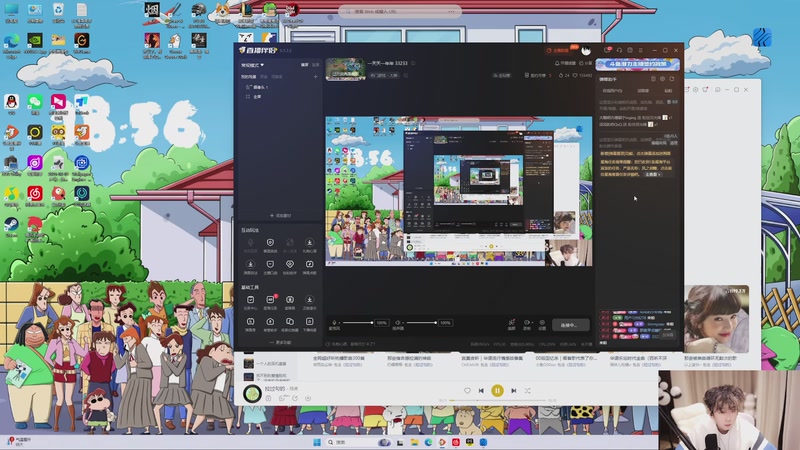This screenshot has width=800, height=450.
Task: Switch to 横屏 landscape layout tab
Action: [x=305, y=65]
